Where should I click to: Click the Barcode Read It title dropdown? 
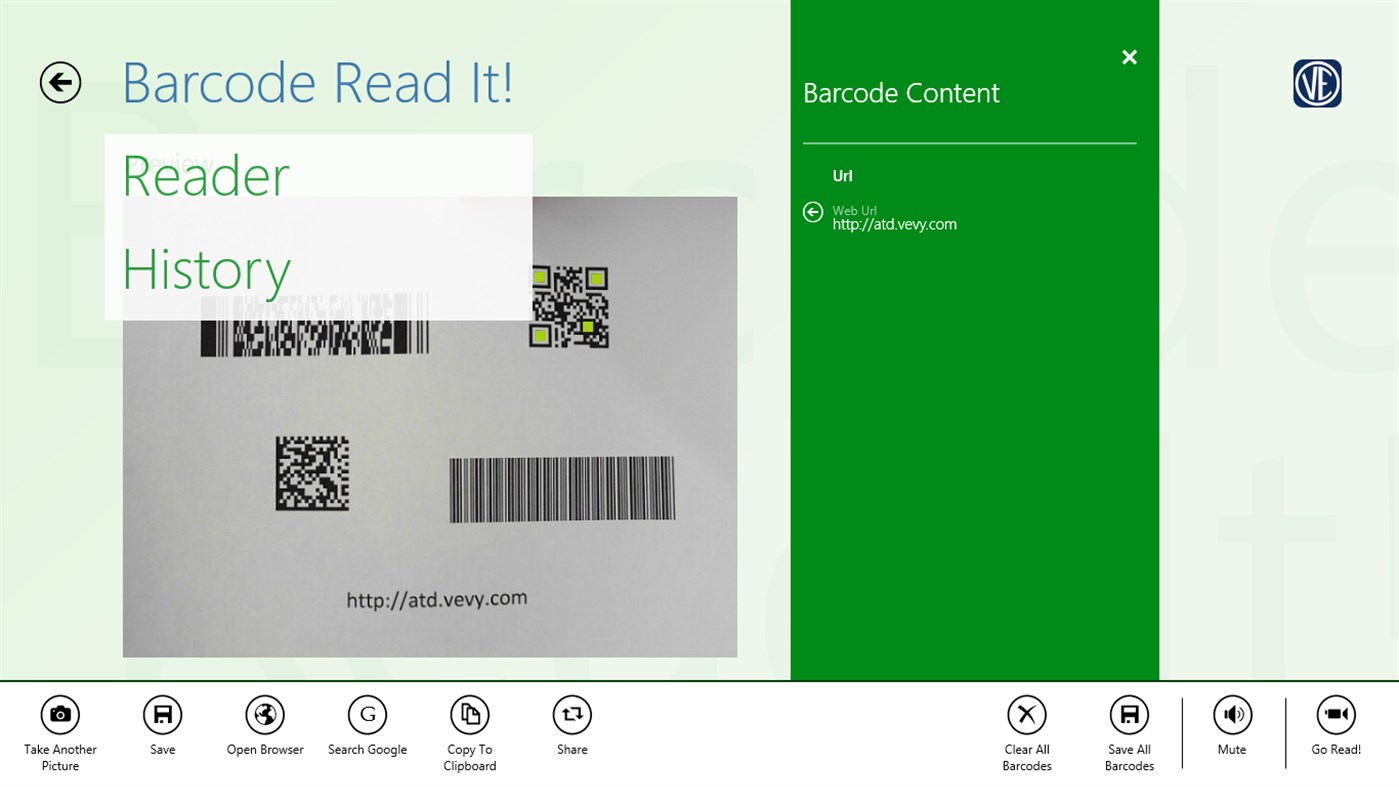318,81
